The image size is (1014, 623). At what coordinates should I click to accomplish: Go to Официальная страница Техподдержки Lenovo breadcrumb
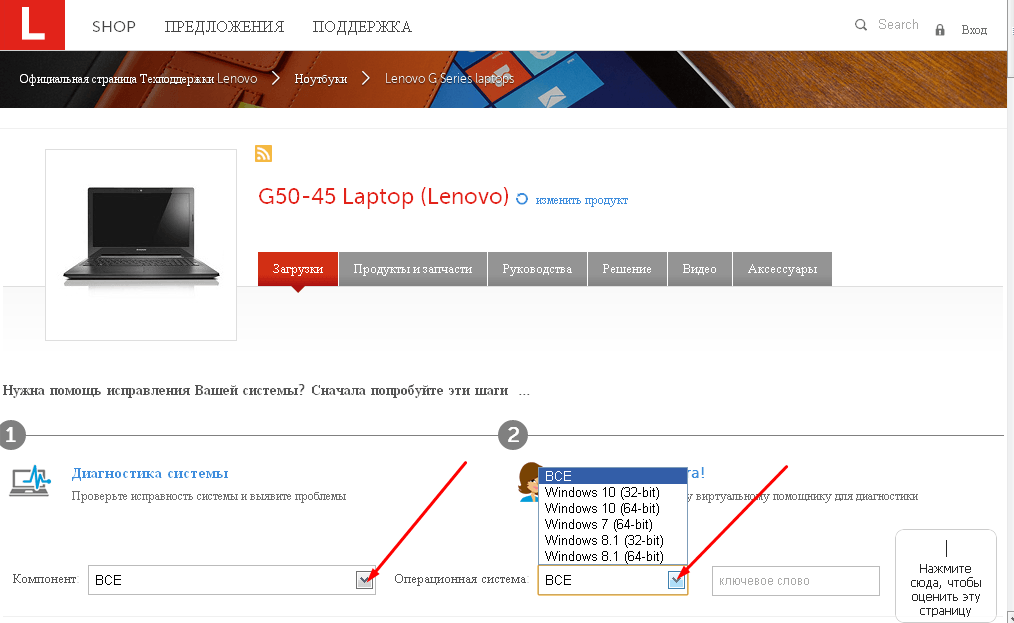[x=138, y=78]
